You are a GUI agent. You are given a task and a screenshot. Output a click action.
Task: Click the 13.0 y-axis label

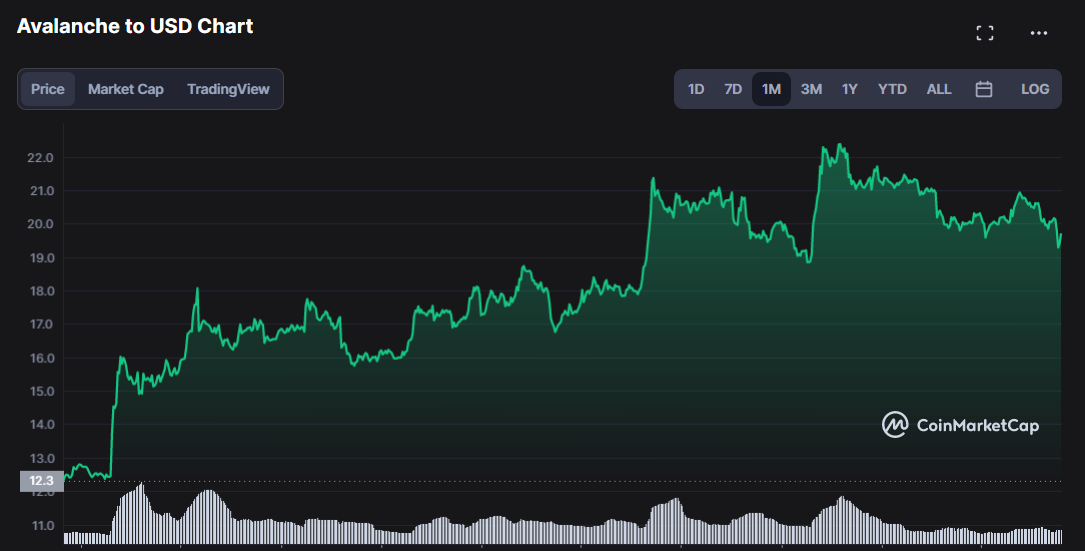[40, 458]
